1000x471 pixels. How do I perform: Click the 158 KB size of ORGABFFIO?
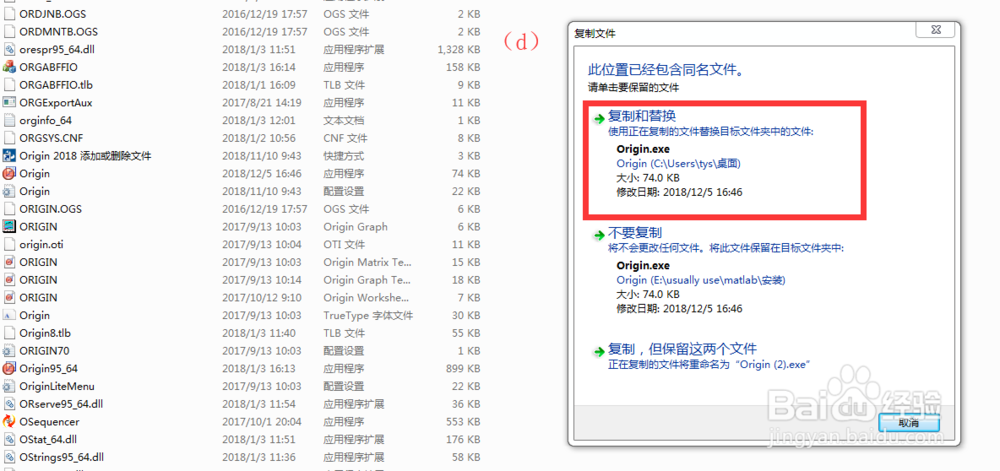[463, 67]
